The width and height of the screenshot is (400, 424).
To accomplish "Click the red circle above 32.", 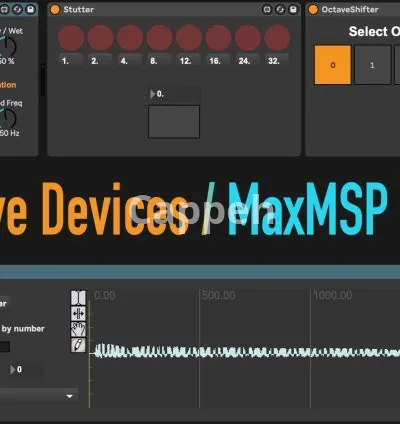I will [277, 38].
